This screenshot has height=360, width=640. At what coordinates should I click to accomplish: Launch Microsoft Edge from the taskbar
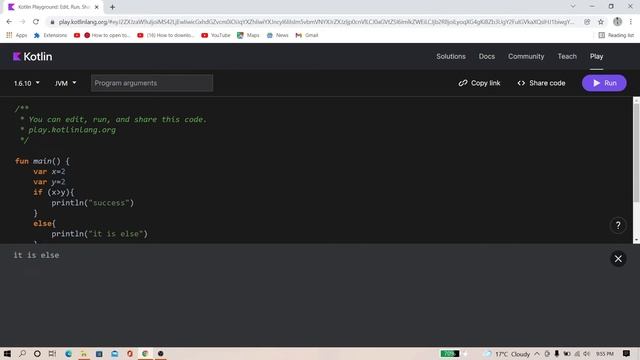(68, 353)
